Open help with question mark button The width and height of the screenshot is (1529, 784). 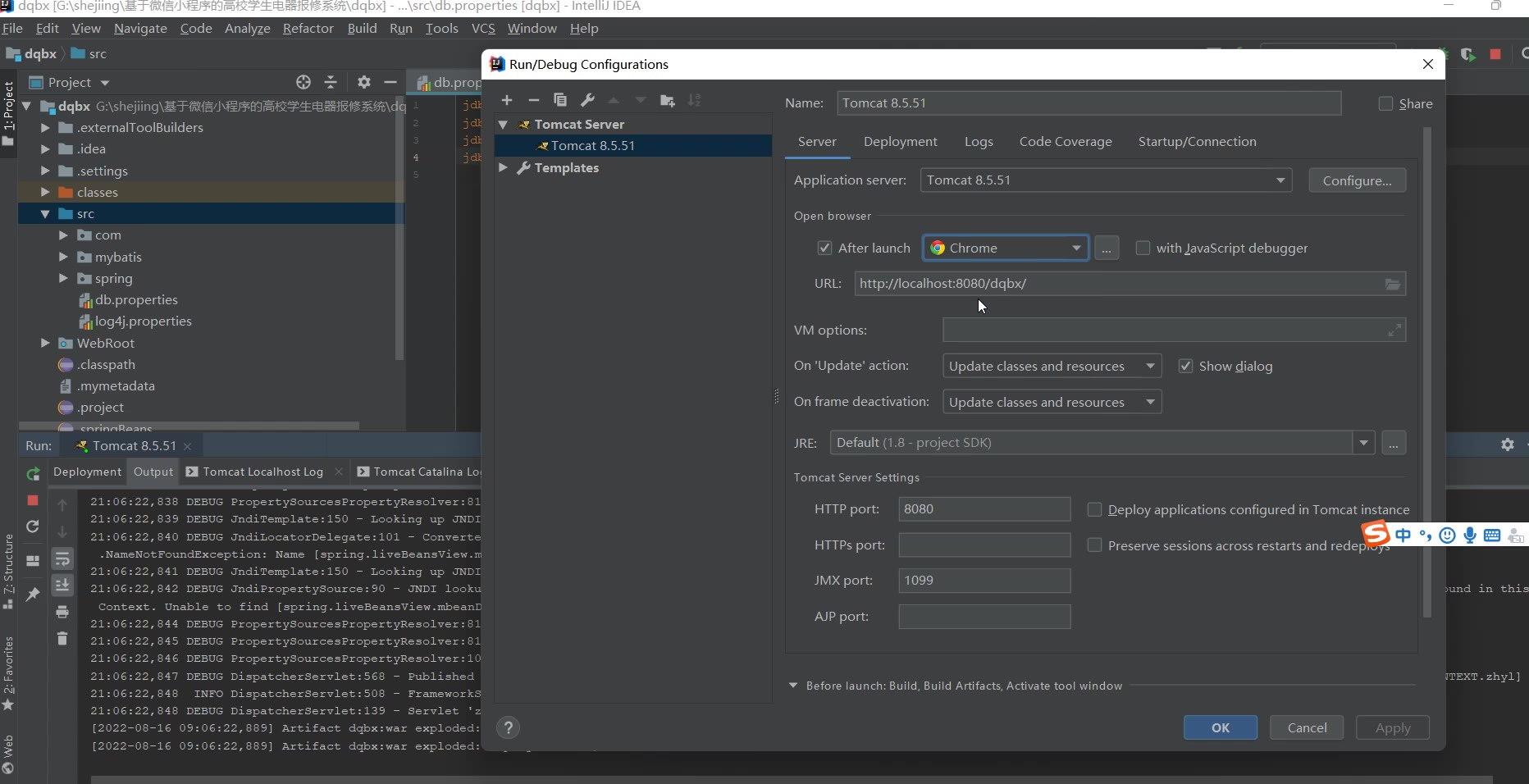pos(509,727)
